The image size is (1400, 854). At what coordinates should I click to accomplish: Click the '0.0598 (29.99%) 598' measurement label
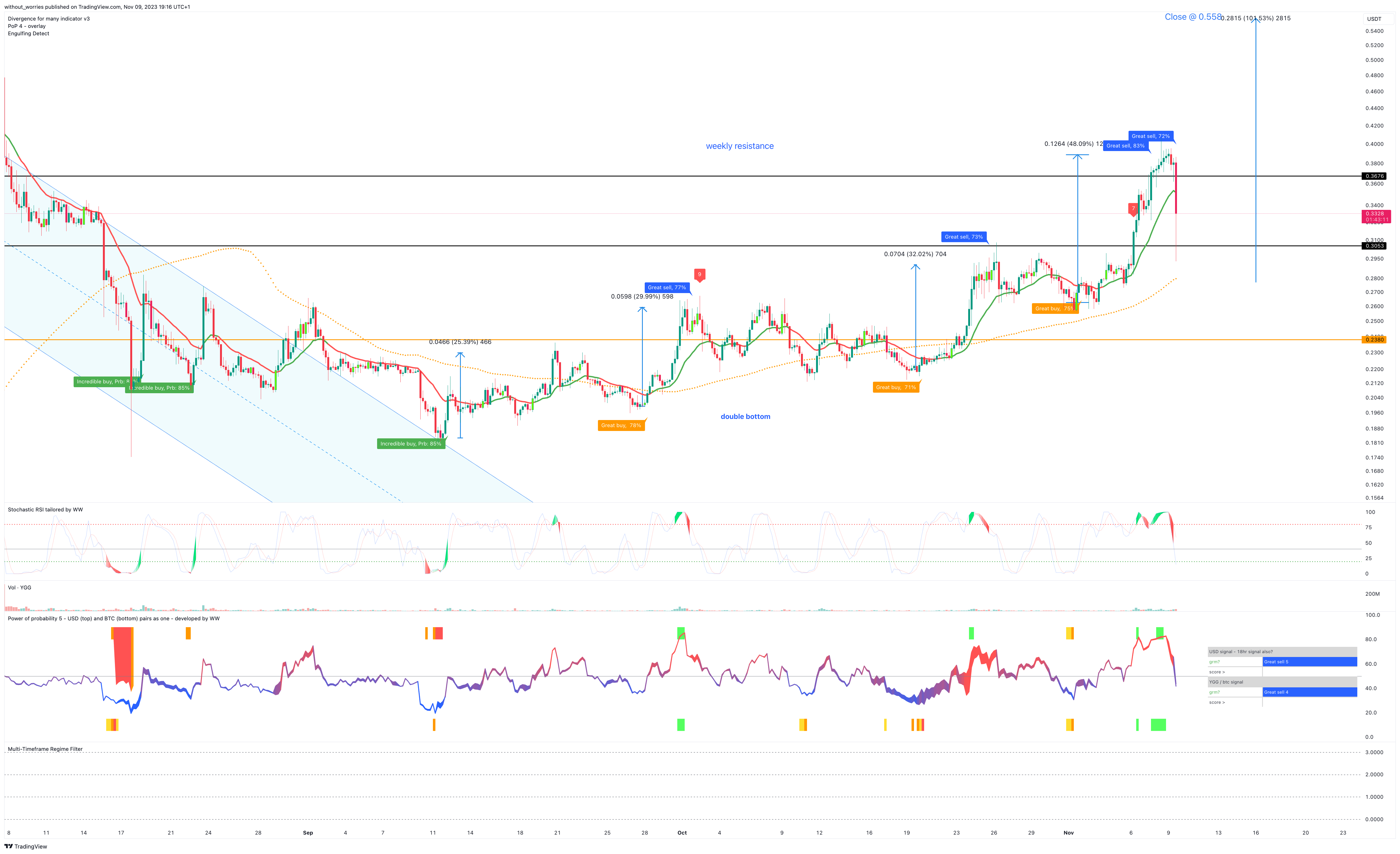click(x=642, y=297)
